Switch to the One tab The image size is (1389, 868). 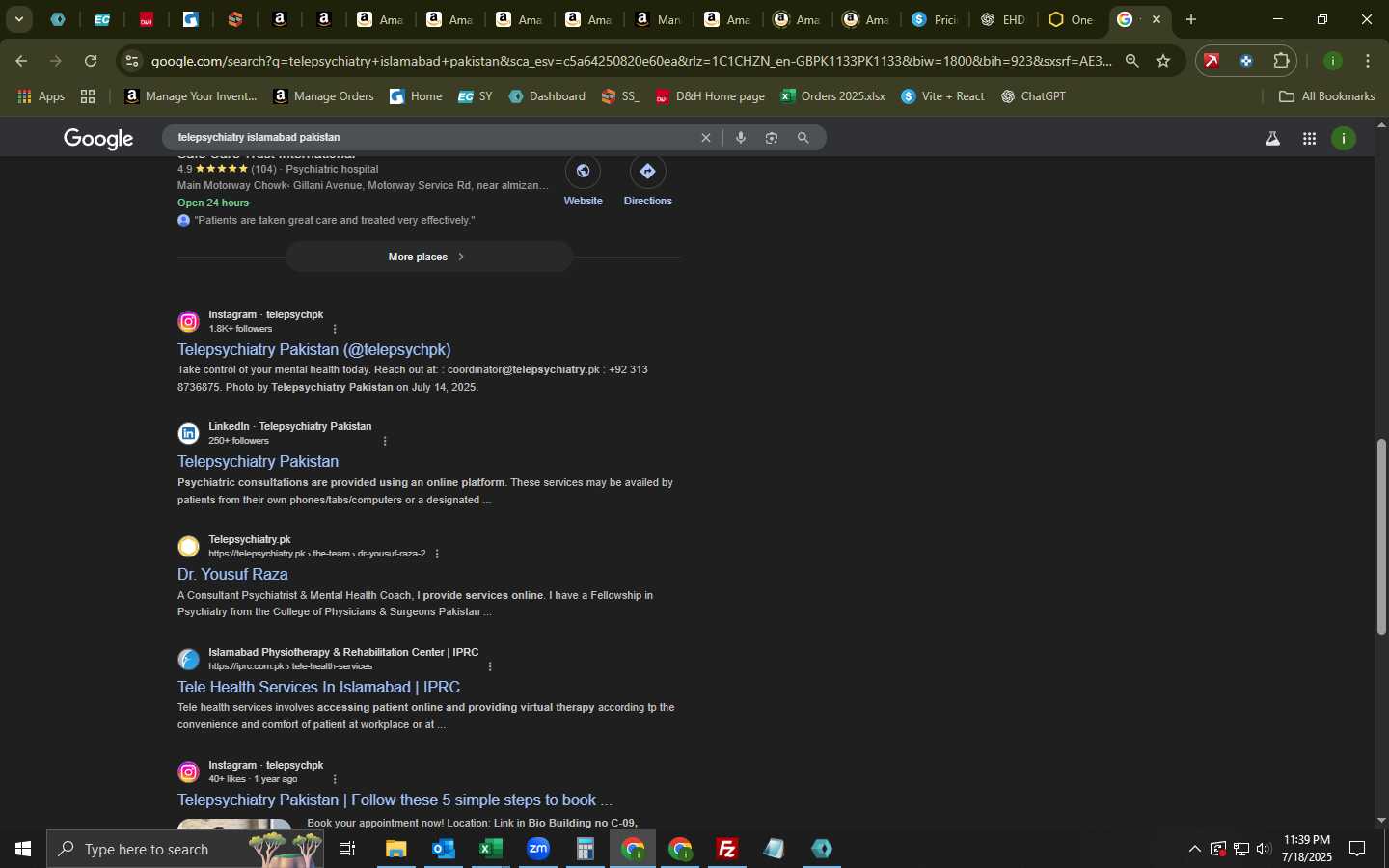pos(1073,19)
